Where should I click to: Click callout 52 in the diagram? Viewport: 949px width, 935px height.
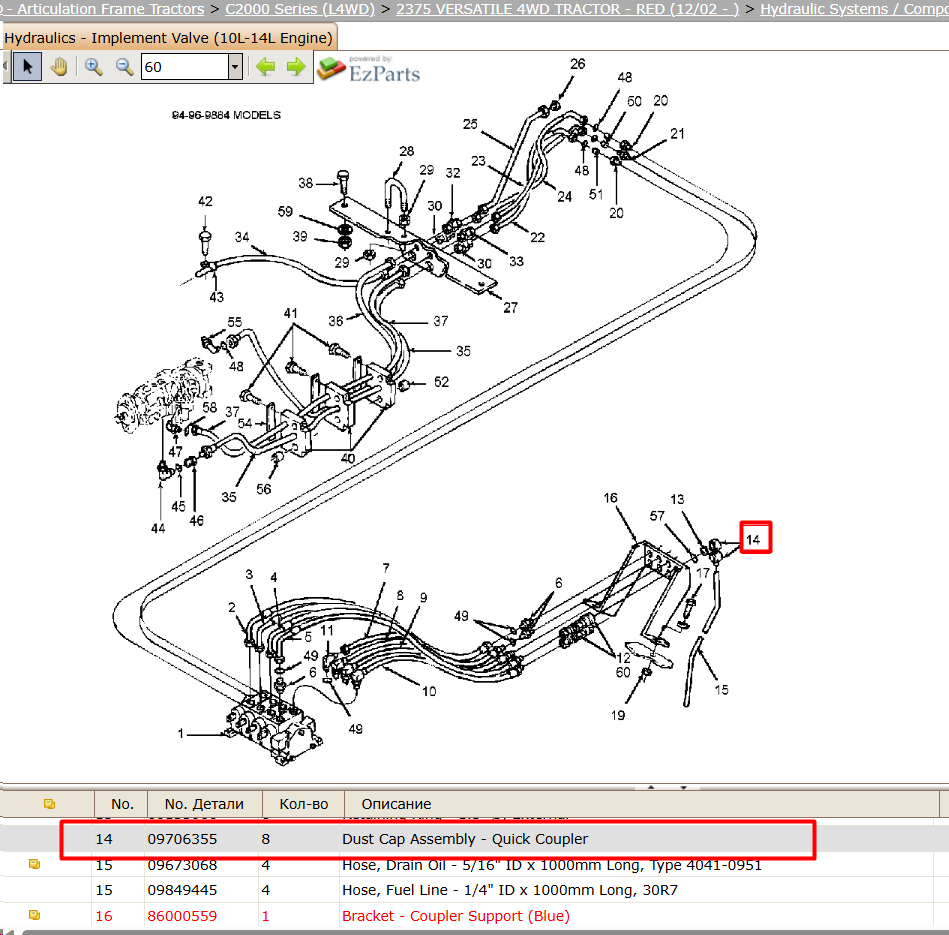(x=441, y=382)
